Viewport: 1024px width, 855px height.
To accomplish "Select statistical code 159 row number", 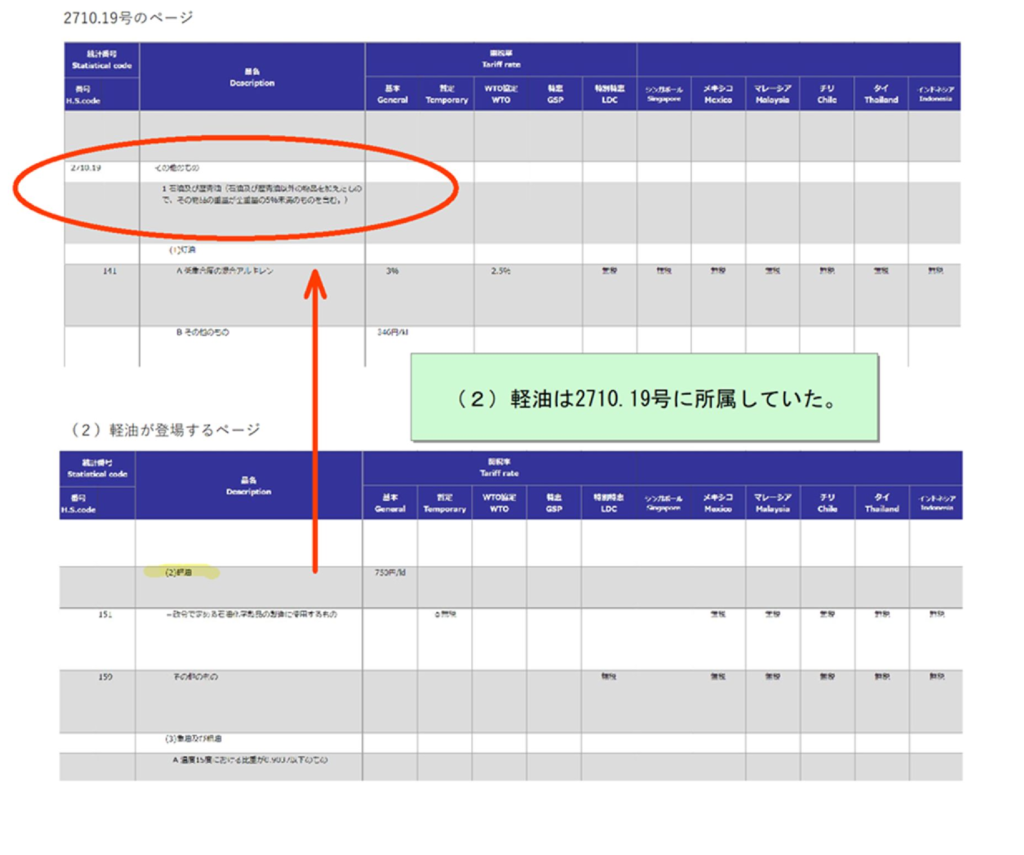I will click(x=104, y=677).
